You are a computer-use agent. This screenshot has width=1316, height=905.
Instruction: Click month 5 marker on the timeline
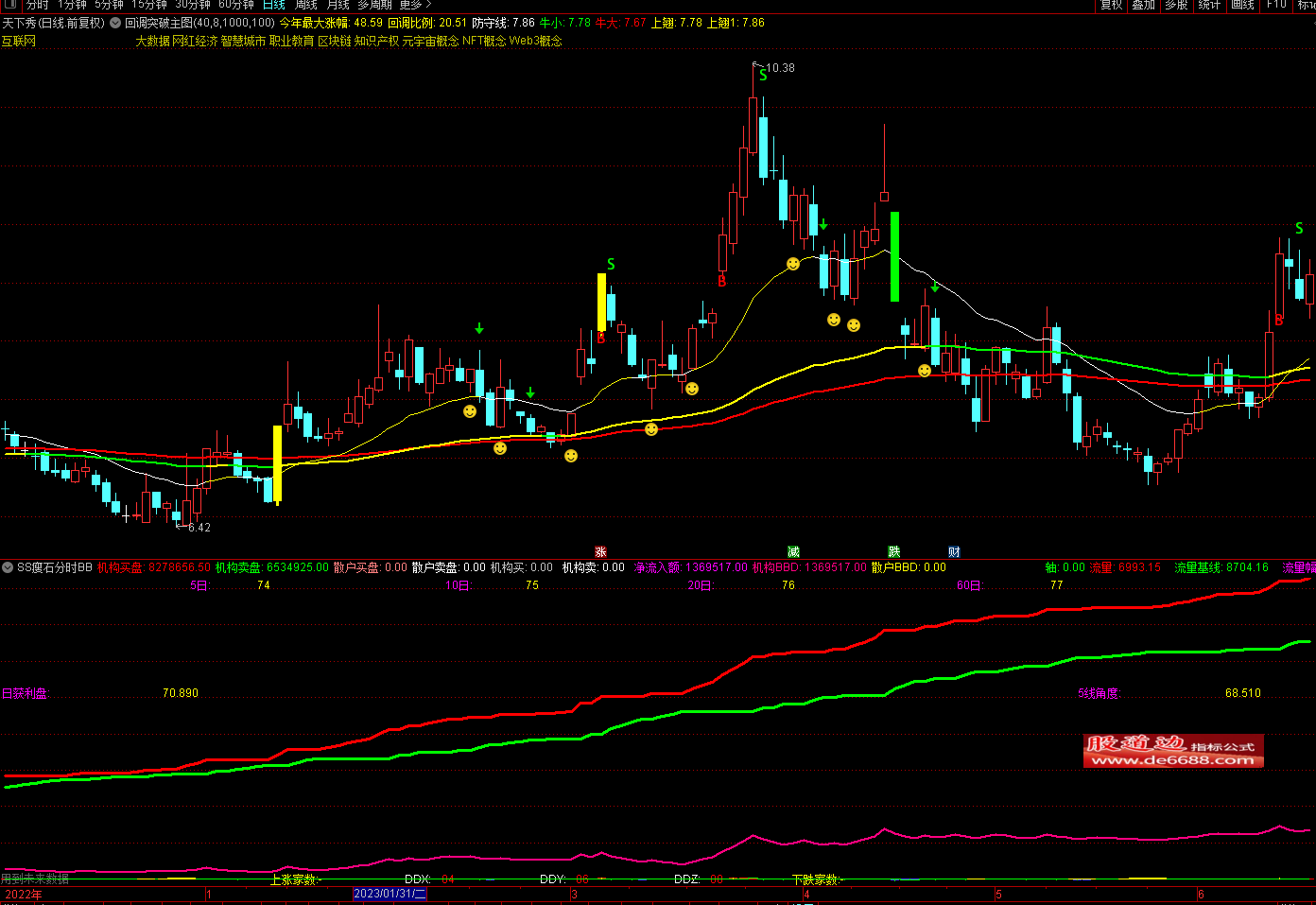[998, 895]
